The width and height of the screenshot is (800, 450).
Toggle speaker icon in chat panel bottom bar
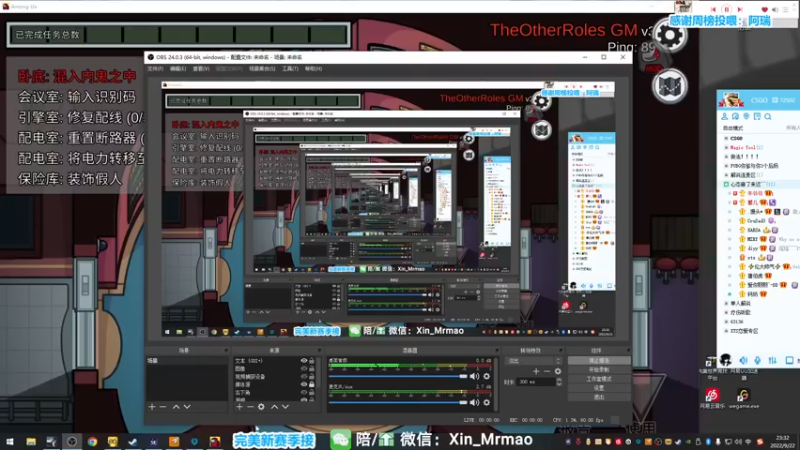coord(743,360)
